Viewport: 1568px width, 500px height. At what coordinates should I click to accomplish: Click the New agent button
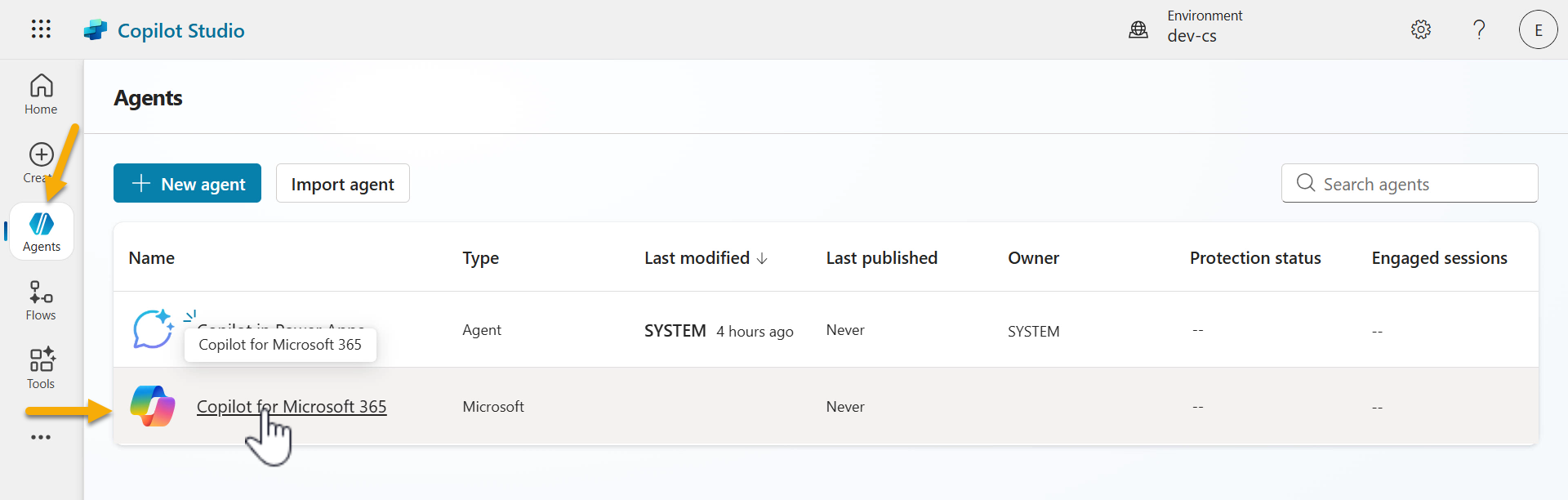tap(187, 183)
